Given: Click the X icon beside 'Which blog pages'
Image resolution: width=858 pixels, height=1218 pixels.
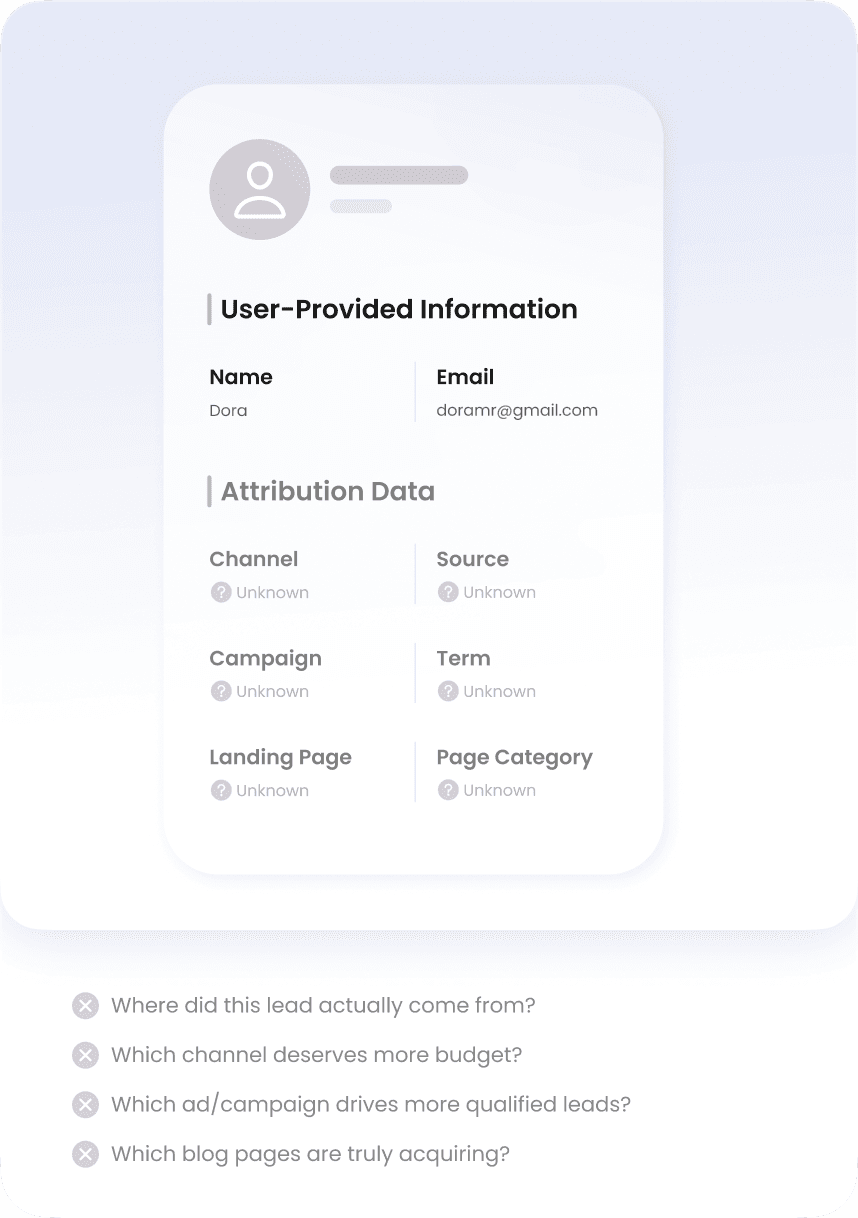Looking at the screenshot, I should (86, 1154).
